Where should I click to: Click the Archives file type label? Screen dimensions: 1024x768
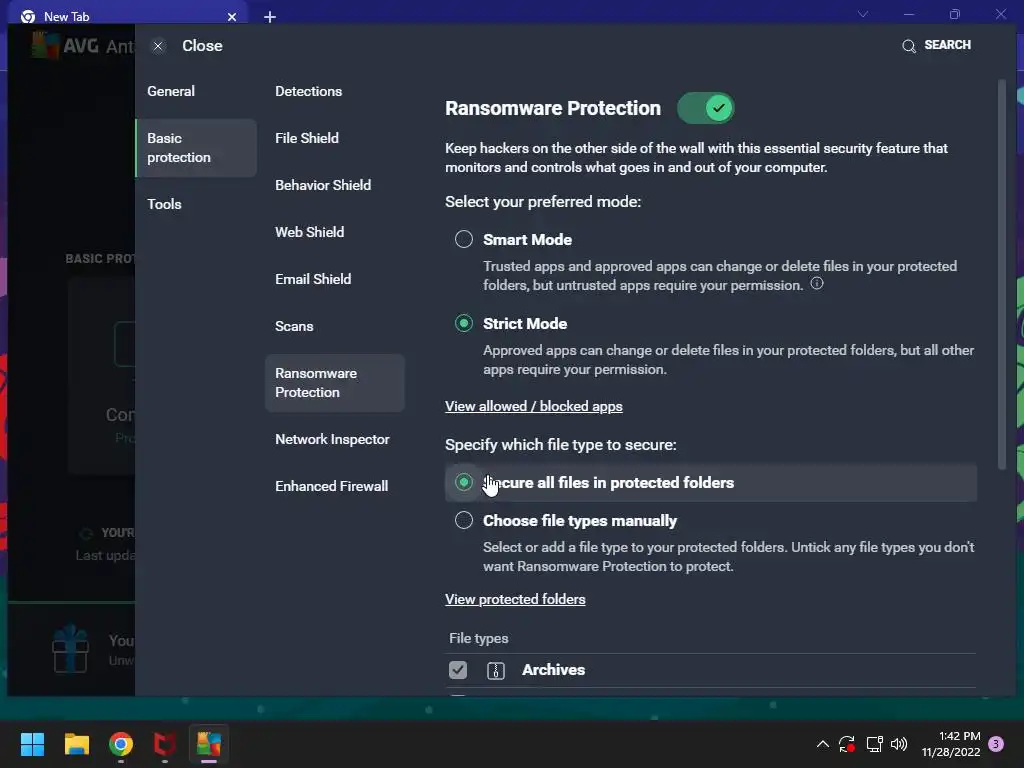[x=553, y=670]
